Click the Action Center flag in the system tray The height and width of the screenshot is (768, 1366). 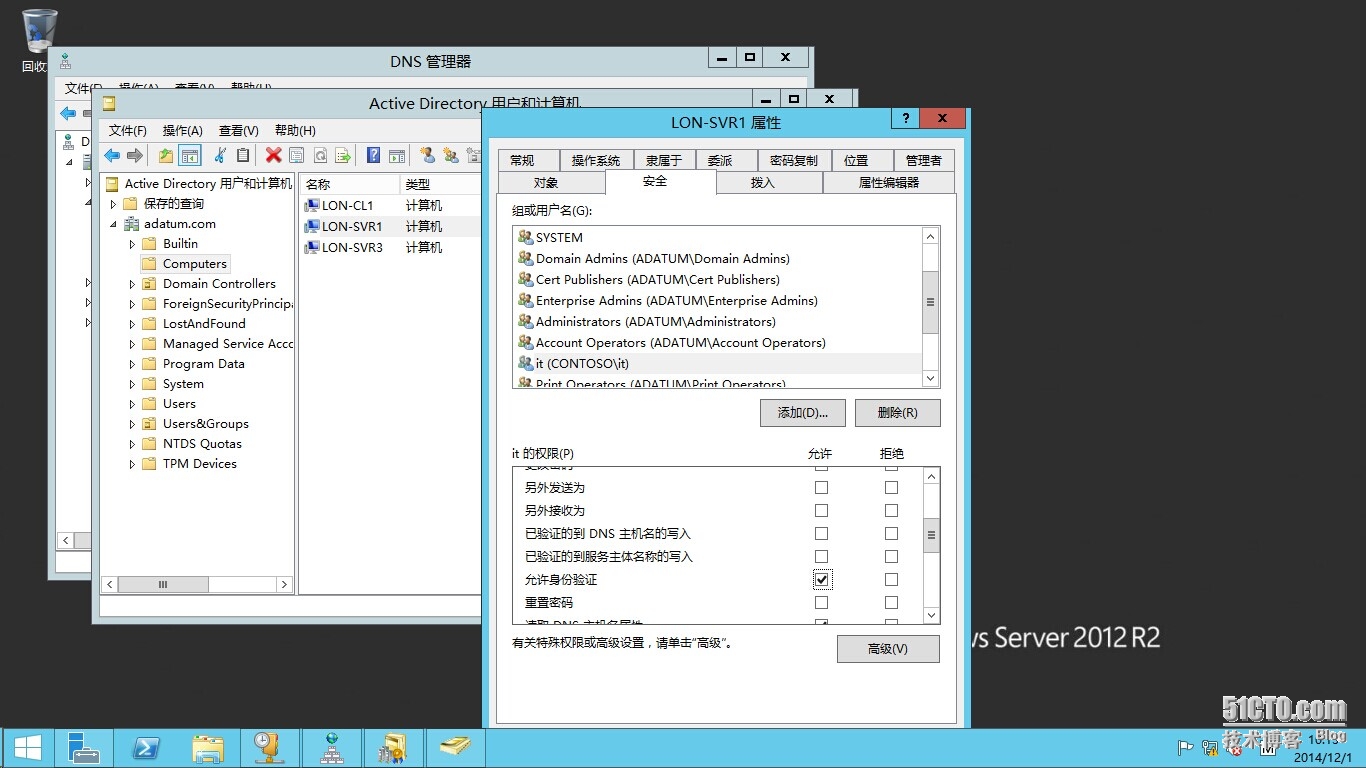(1185, 746)
